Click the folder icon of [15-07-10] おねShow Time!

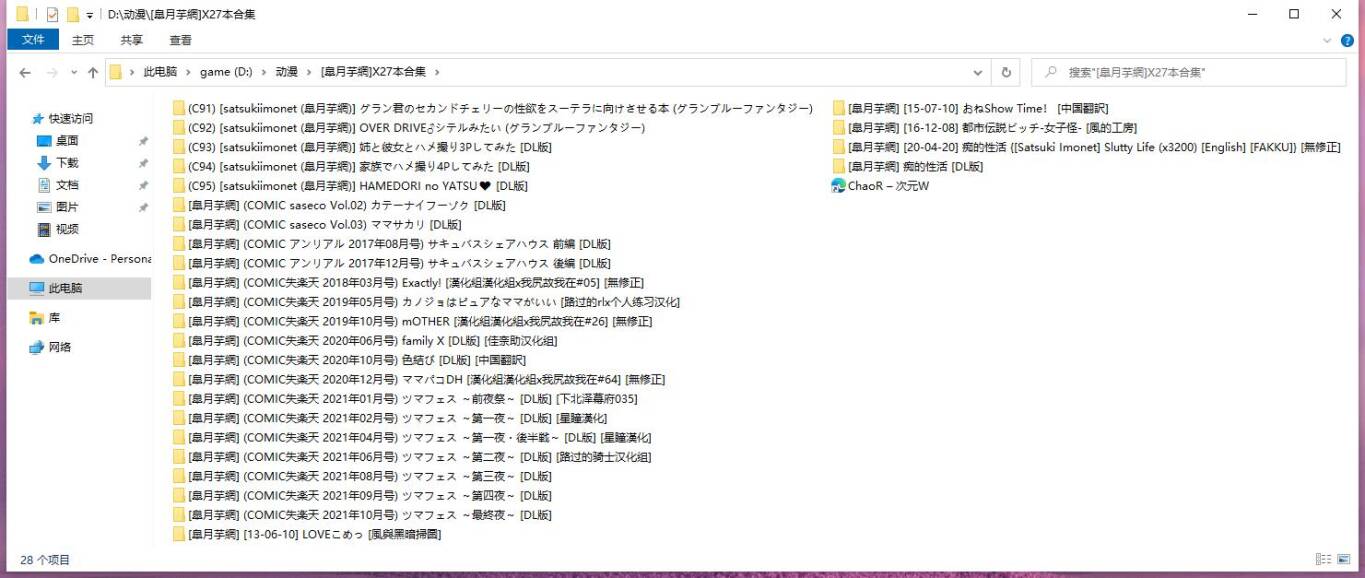tap(839, 108)
